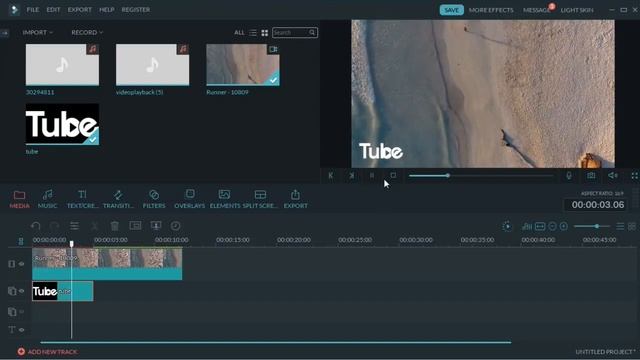Image resolution: width=640 pixels, height=360 pixels.
Task: Click the media search field
Action: tap(295, 32)
